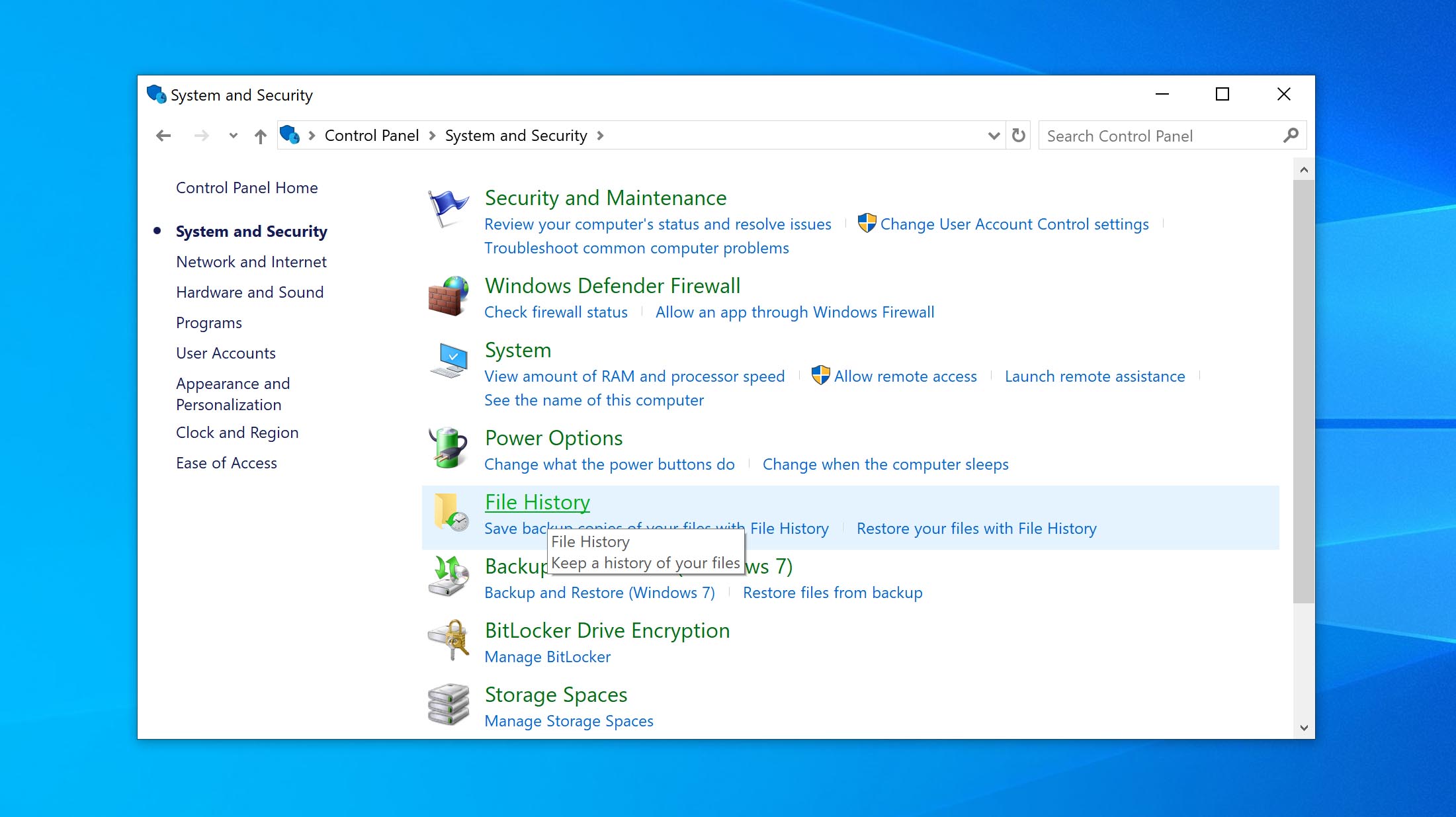Go to Control Panel Home

click(x=247, y=188)
